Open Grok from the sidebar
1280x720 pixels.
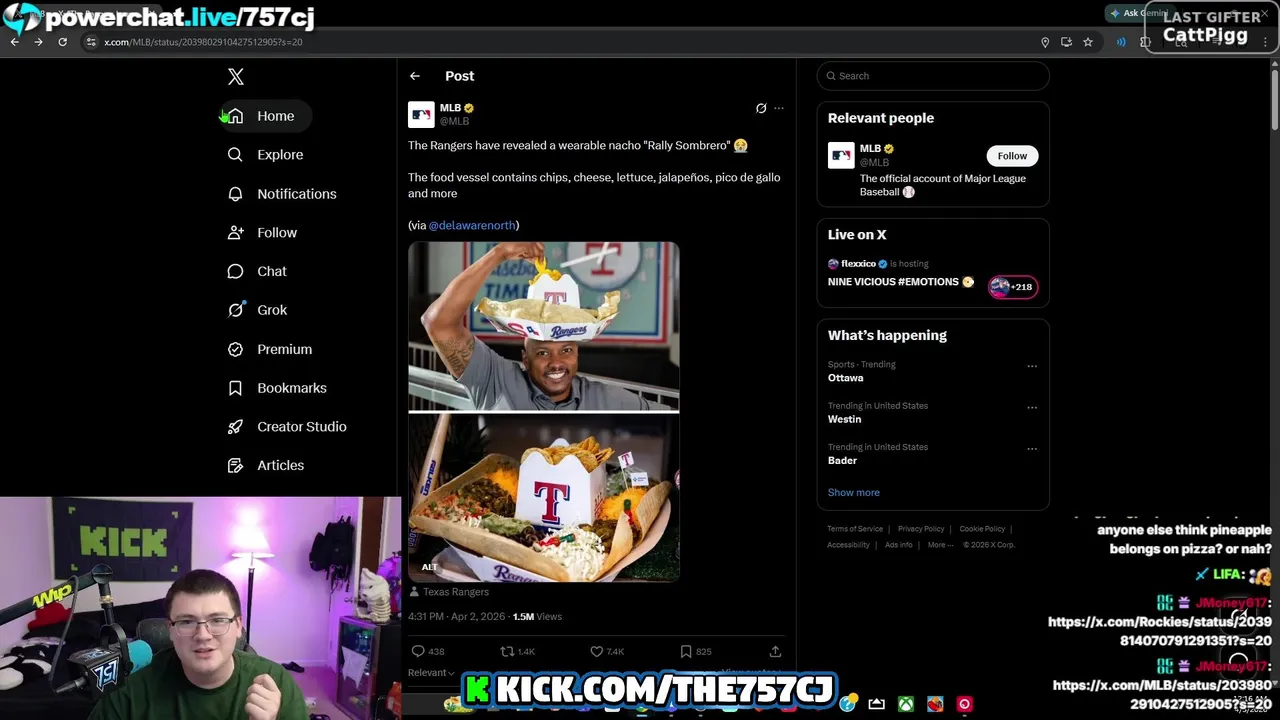click(x=258, y=310)
